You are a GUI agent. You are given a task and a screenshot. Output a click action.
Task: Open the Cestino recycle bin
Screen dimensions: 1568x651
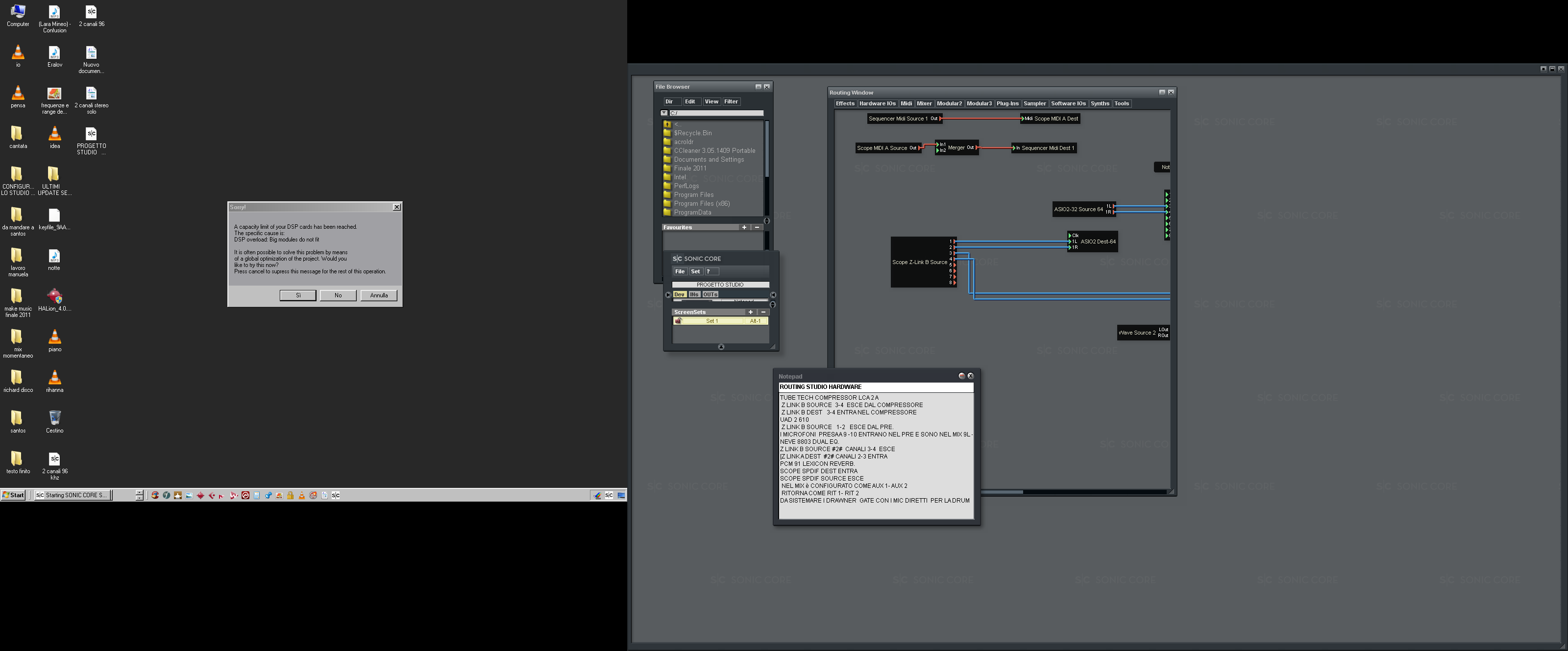[55, 422]
